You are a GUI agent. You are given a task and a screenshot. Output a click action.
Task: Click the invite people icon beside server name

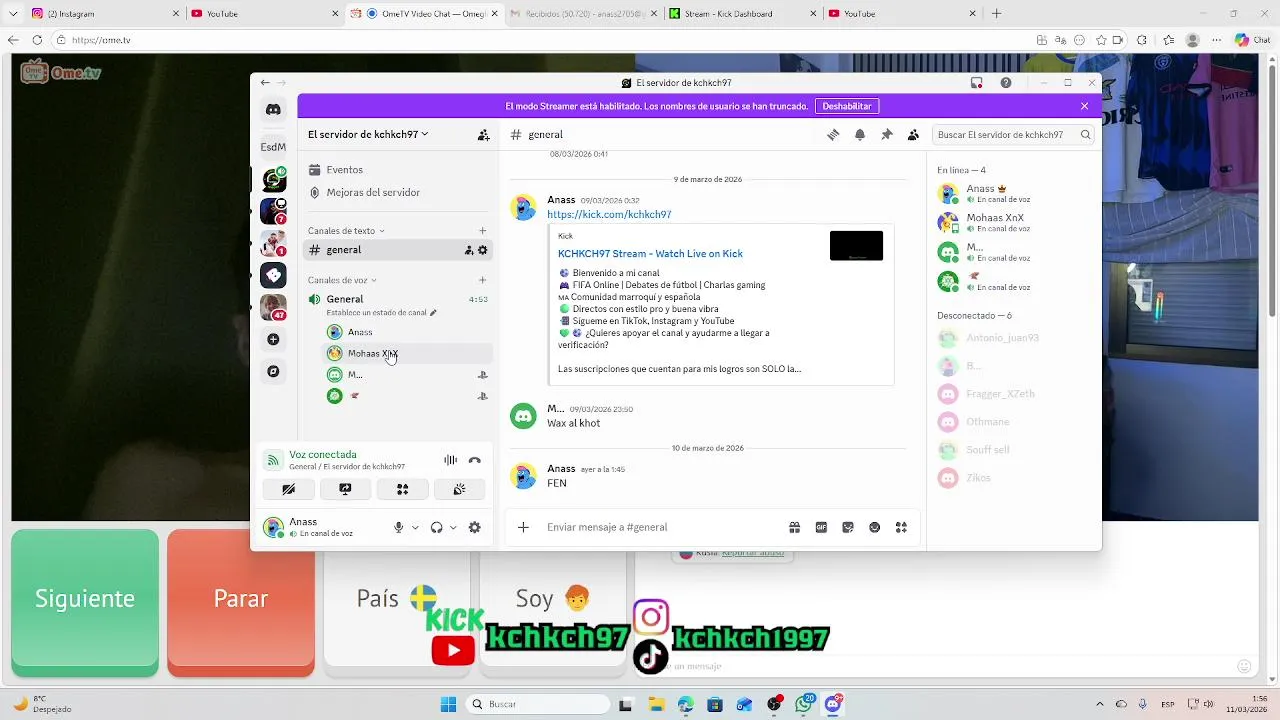point(483,134)
